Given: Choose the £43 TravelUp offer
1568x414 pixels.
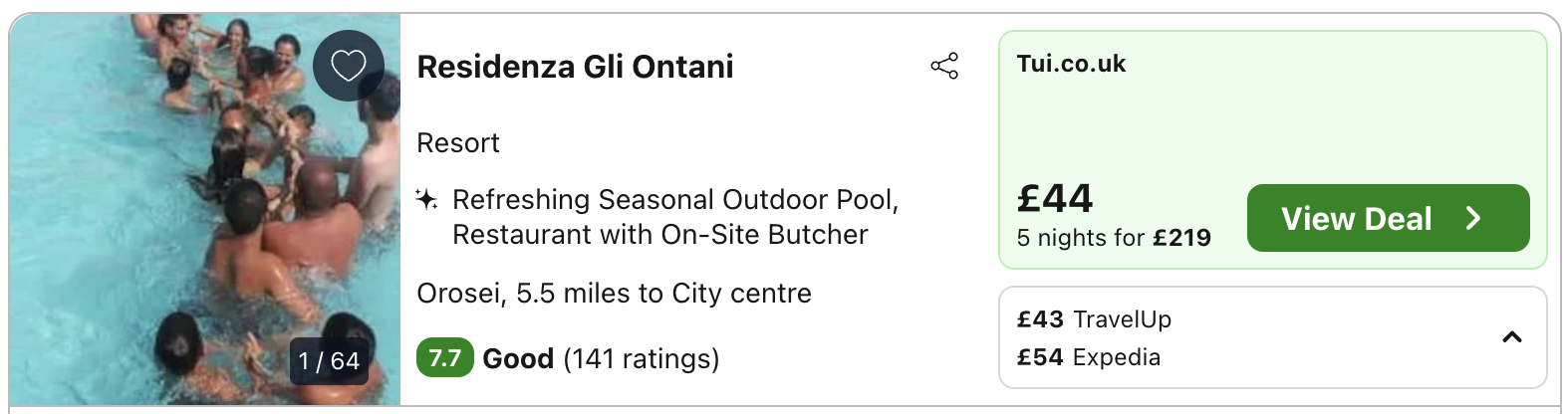Looking at the screenshot, I should click(1094, 319).
